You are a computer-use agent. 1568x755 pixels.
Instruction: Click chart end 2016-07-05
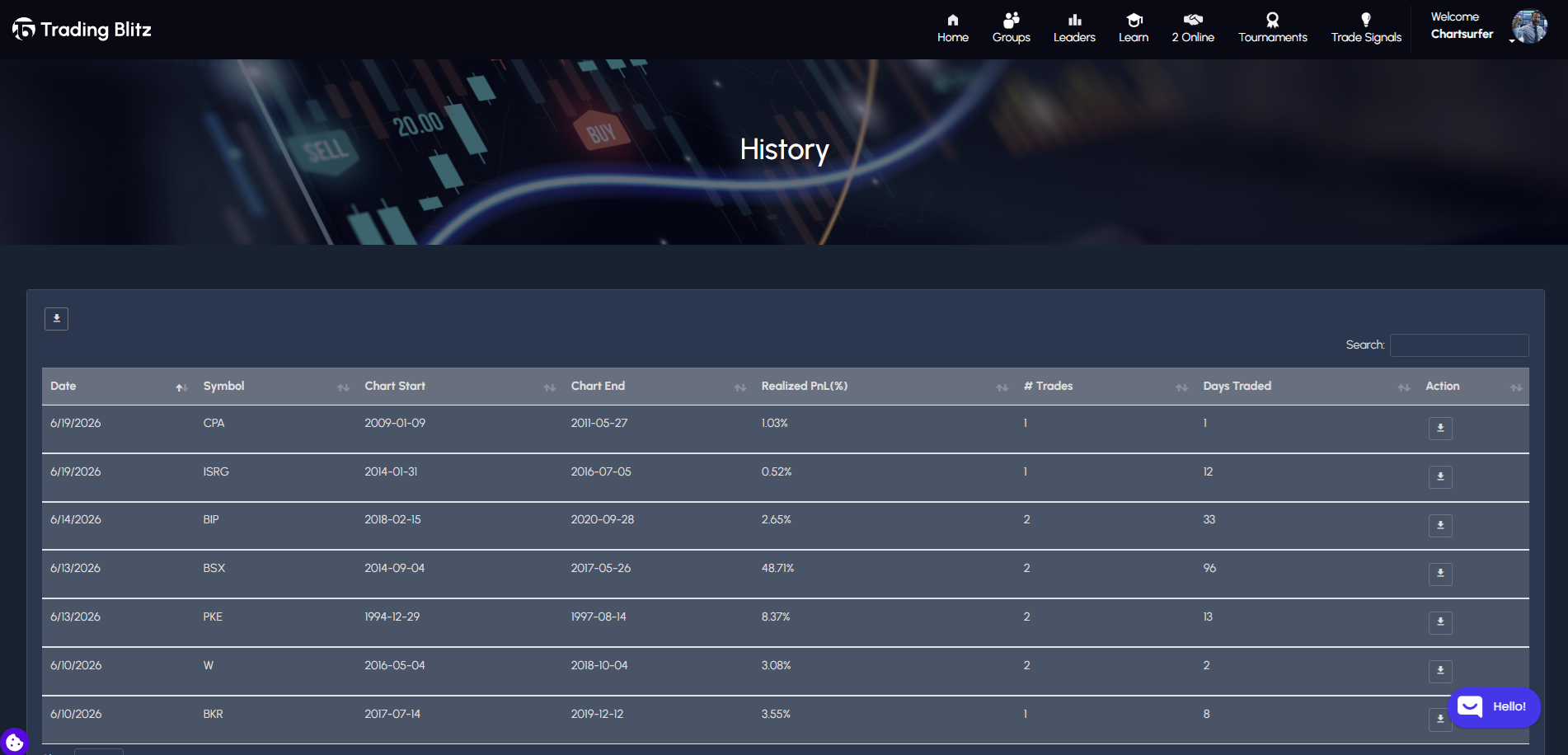tap(601, 471)
